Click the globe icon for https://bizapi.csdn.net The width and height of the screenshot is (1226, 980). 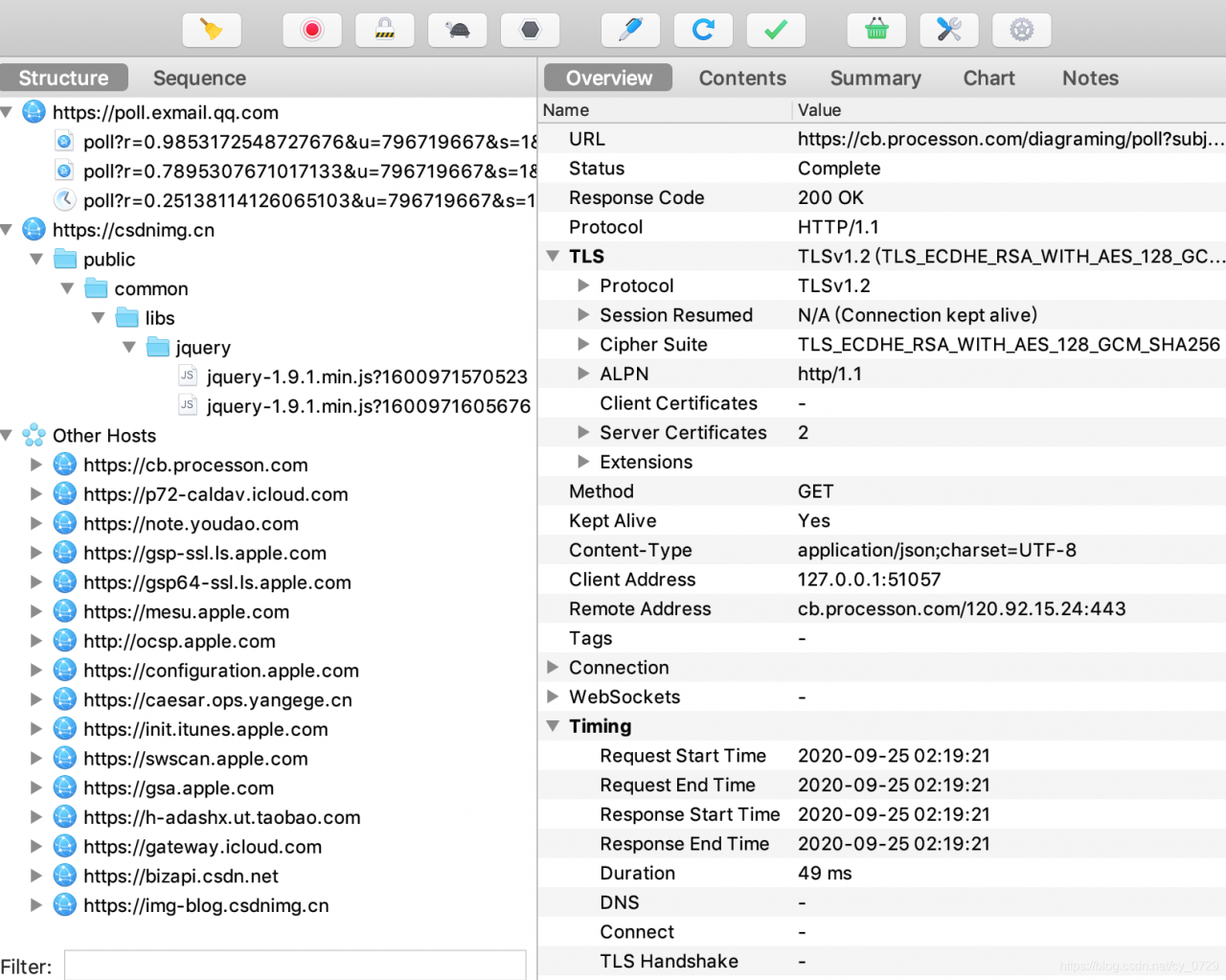coord(64,876)
